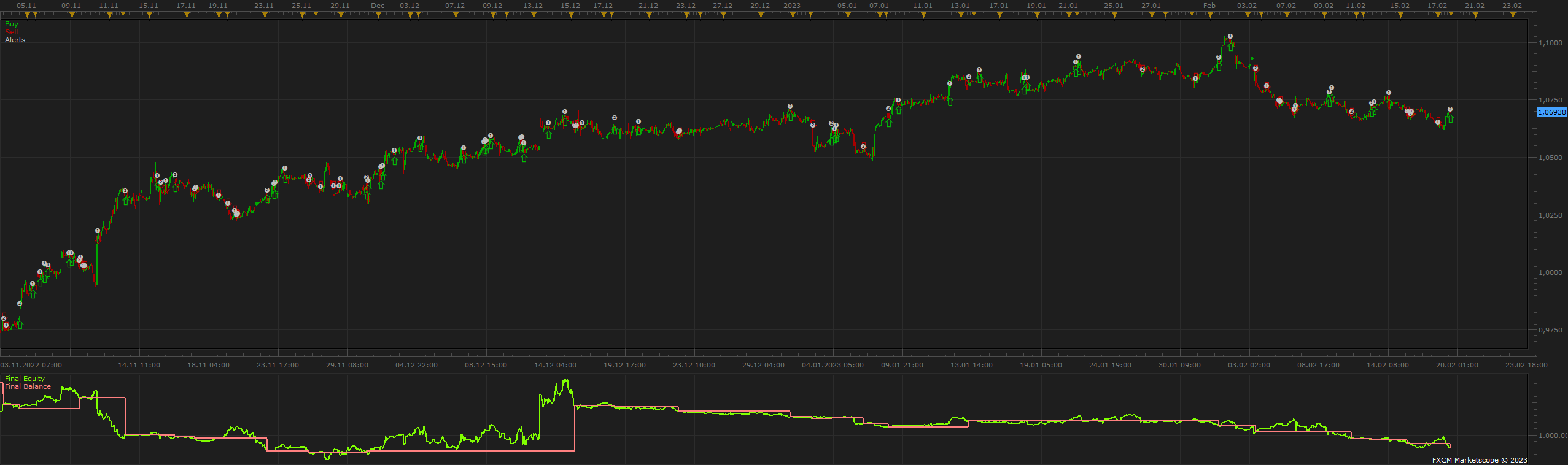The width and height of the screenshot is (1568, 465).
Task: Click the 13.01 date on top axis
Action: tap(960, 6)
